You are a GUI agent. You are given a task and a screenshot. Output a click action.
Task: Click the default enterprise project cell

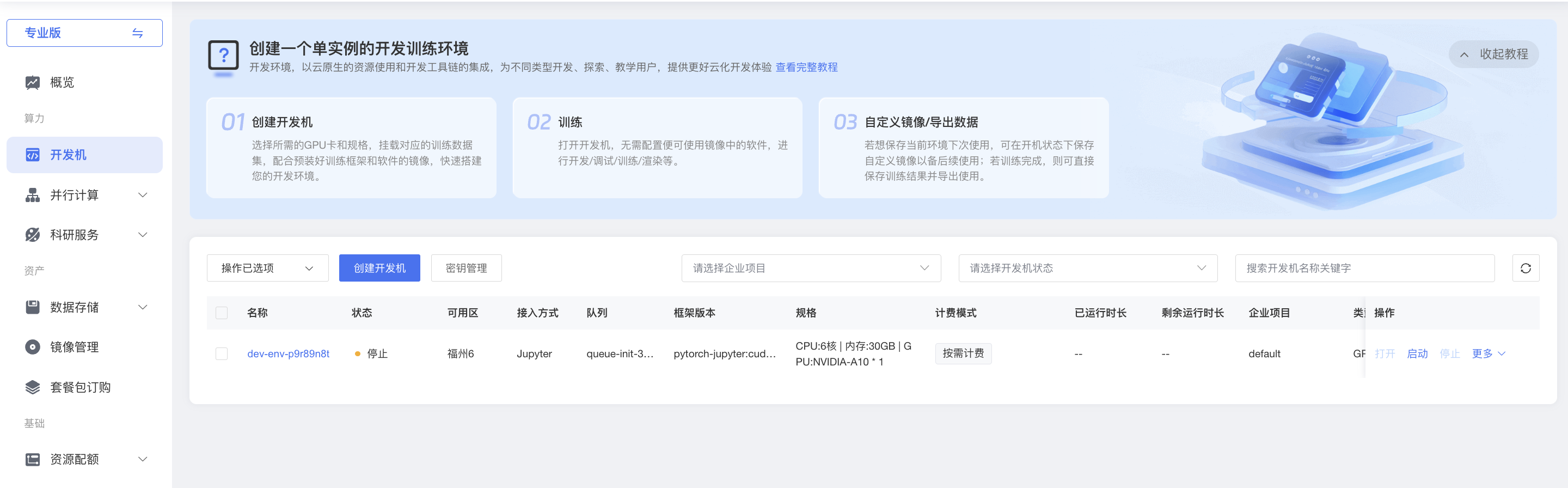[x=1264, y=353]
